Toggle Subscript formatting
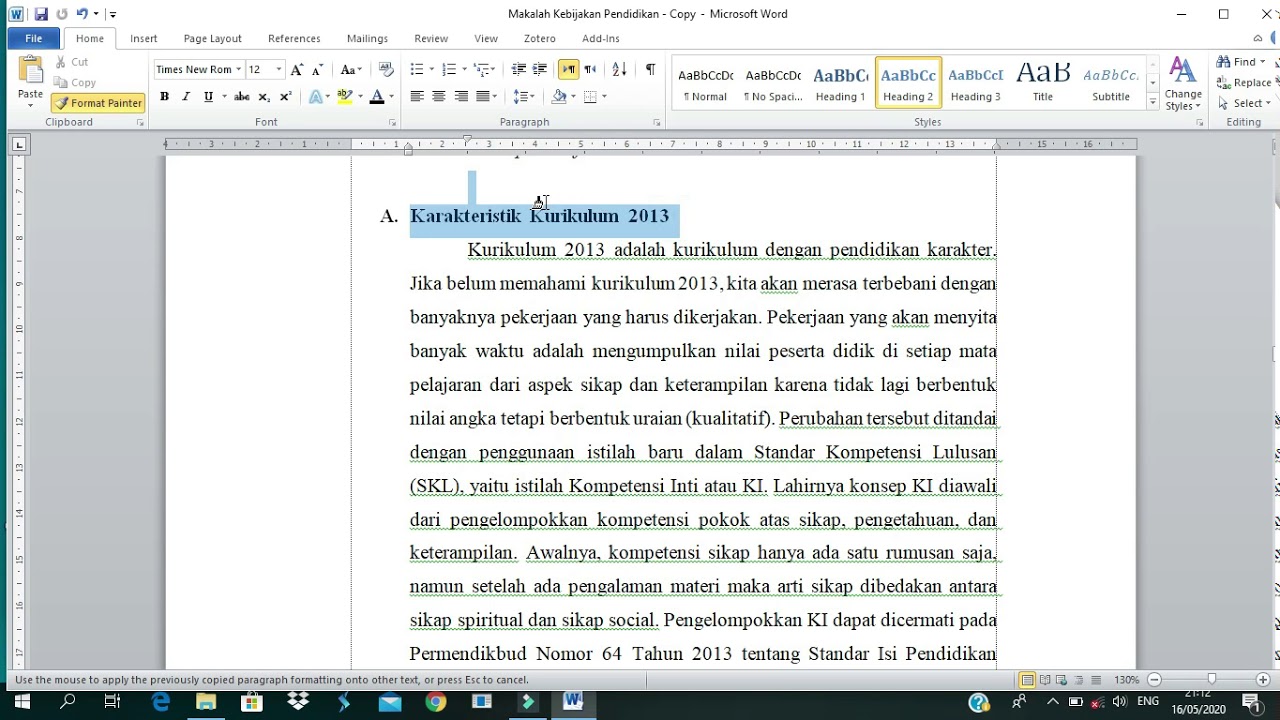This screenshot has width=1280, height=720. (264, 97)
